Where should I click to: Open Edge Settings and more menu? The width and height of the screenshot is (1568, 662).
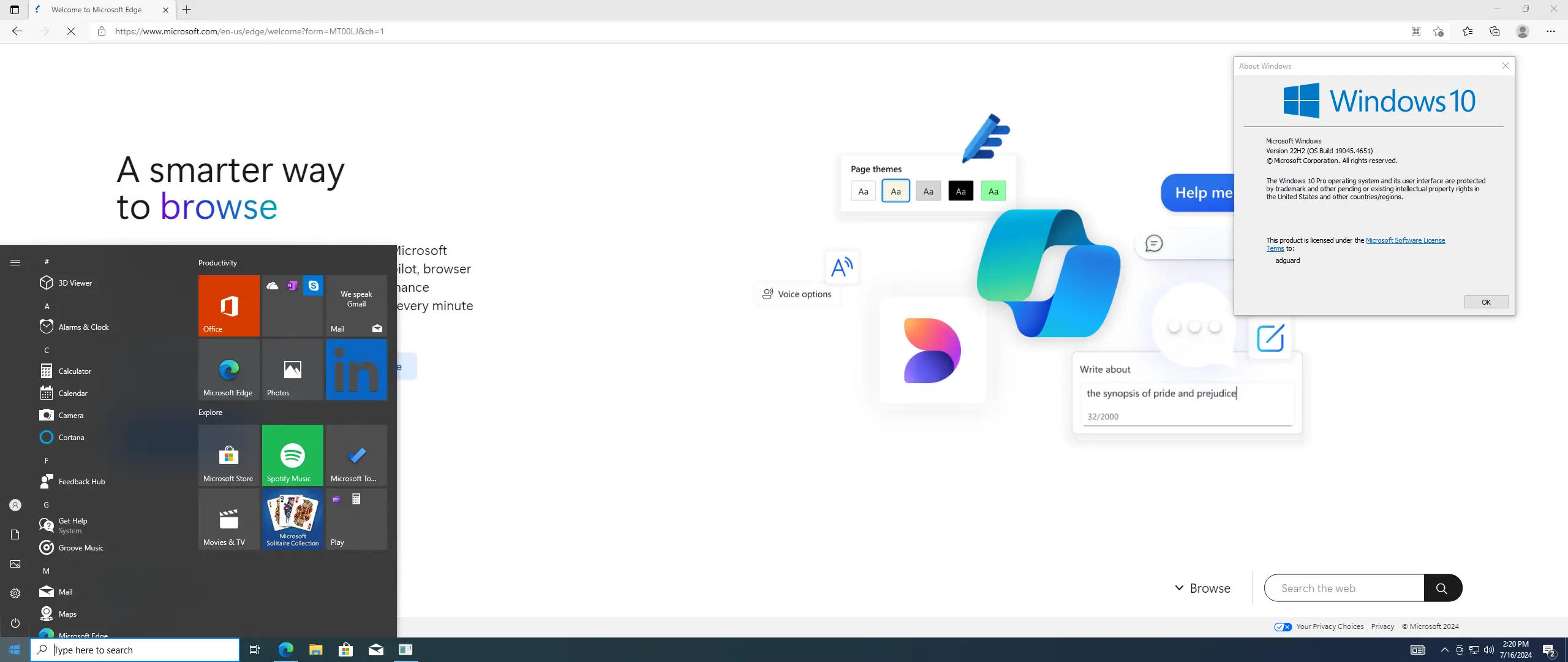(1550, 31)
